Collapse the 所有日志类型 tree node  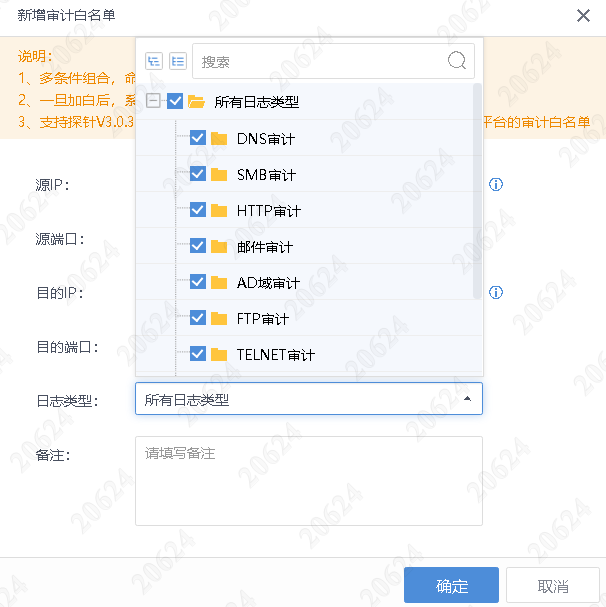point(152,102)
